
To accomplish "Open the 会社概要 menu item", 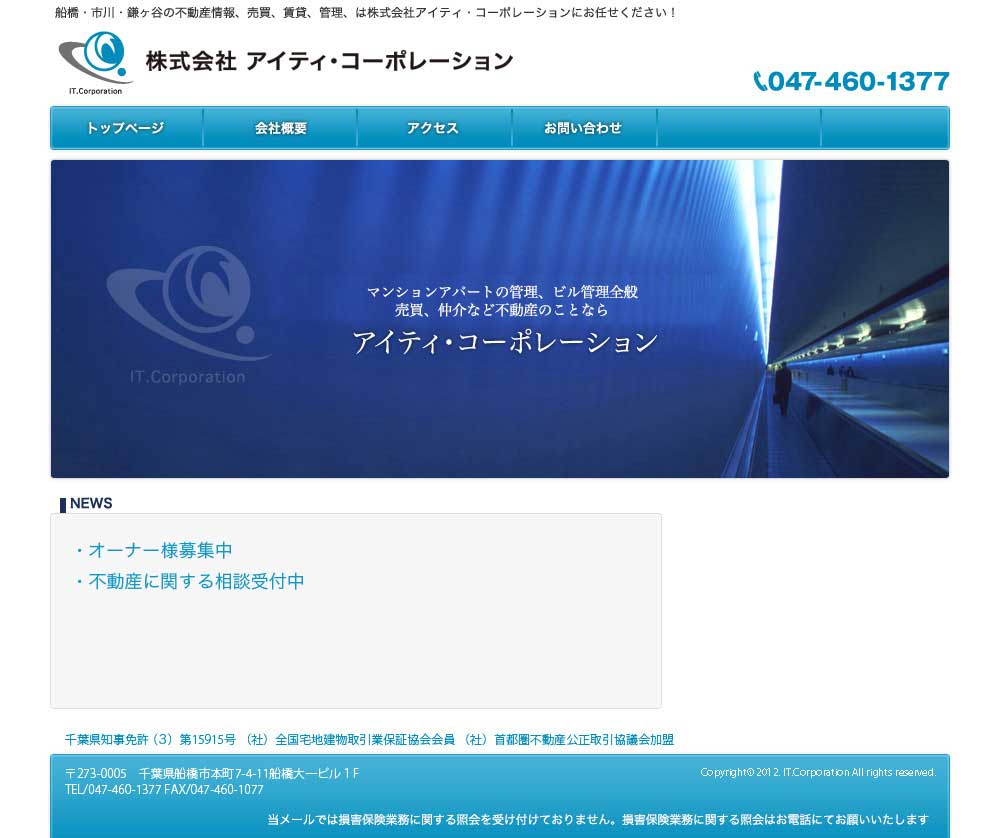I will 281,128.
